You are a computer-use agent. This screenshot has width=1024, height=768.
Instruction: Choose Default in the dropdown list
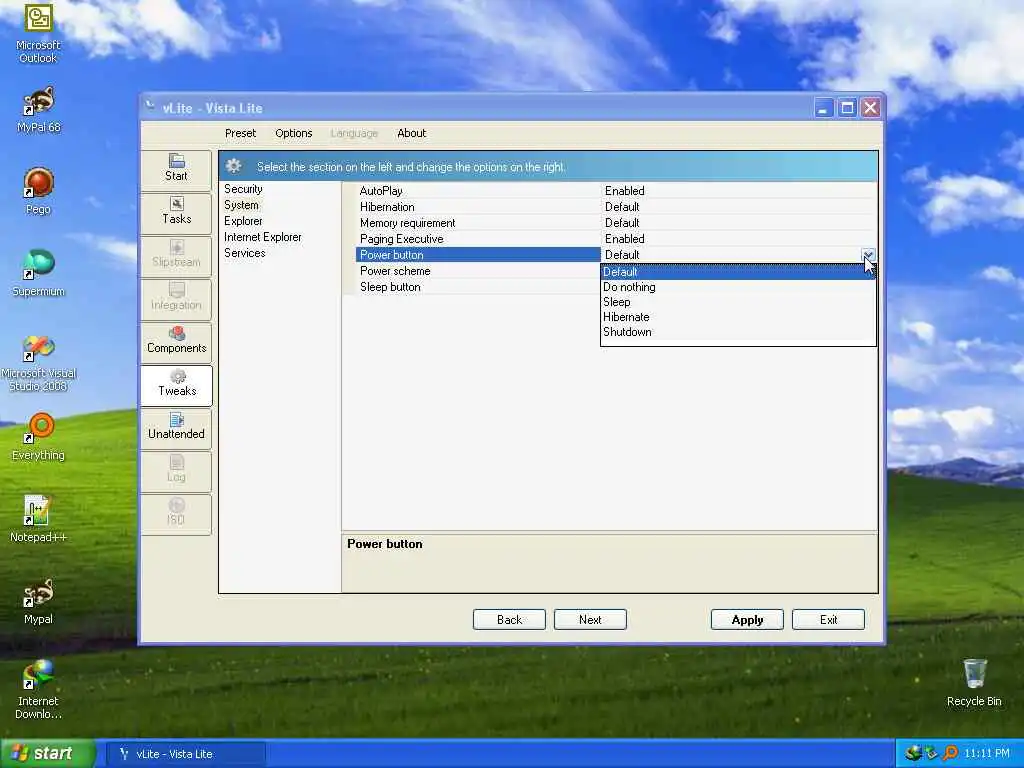pyautogui.click(x=738, y=272)
